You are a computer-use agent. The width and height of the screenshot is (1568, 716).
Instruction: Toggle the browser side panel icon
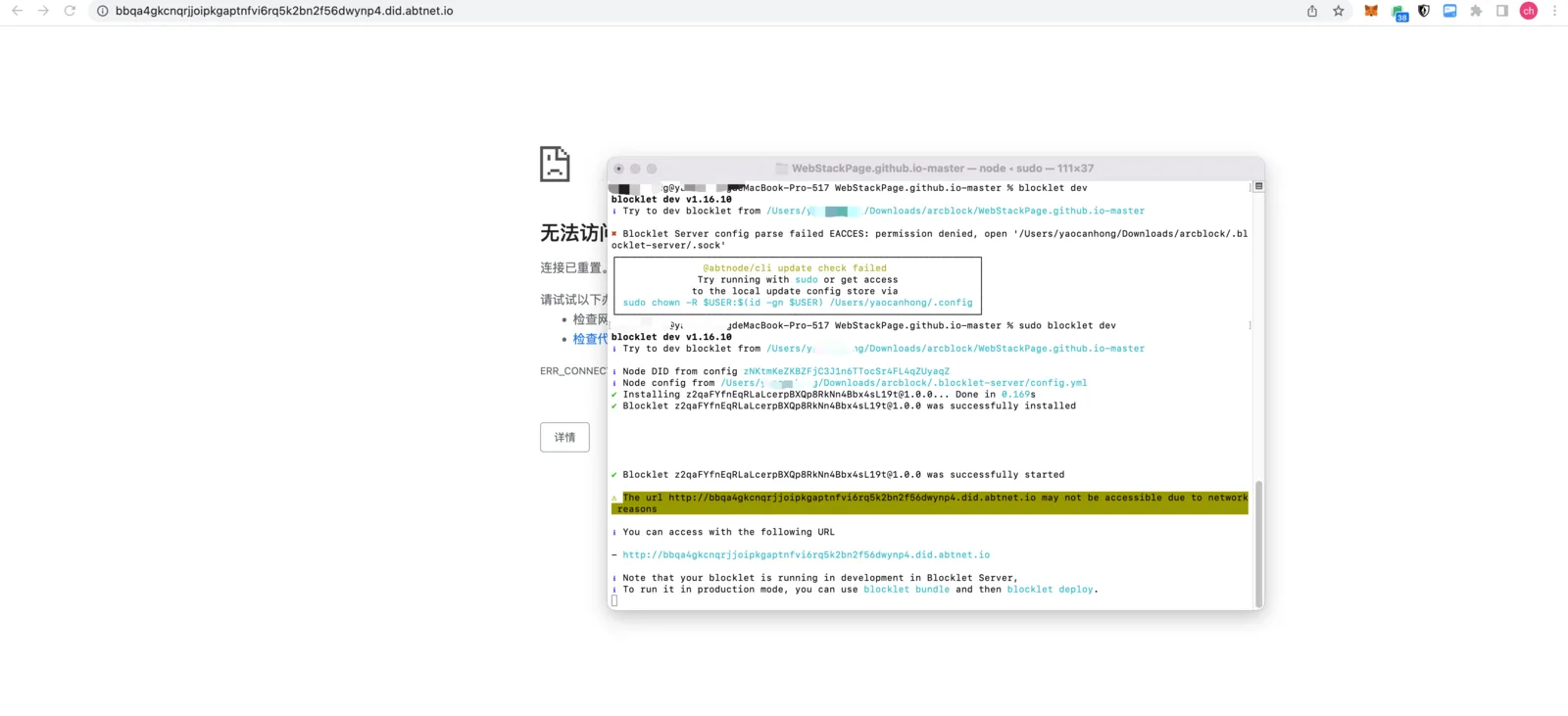tap(1502, 11)
